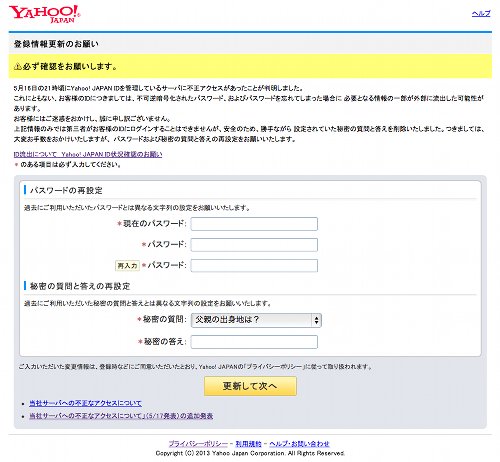The height and width of the screenshot is (462, 500).
Task: Focus the 現在のパスワード input field
Action: click(254, 224)
